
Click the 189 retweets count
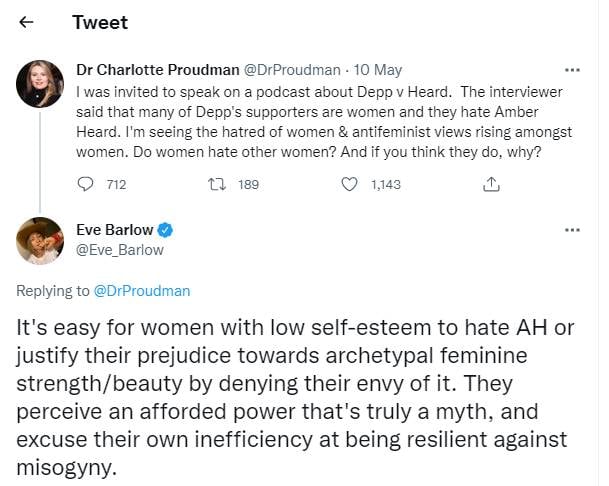pyautogui.click(x=248, y=184)
